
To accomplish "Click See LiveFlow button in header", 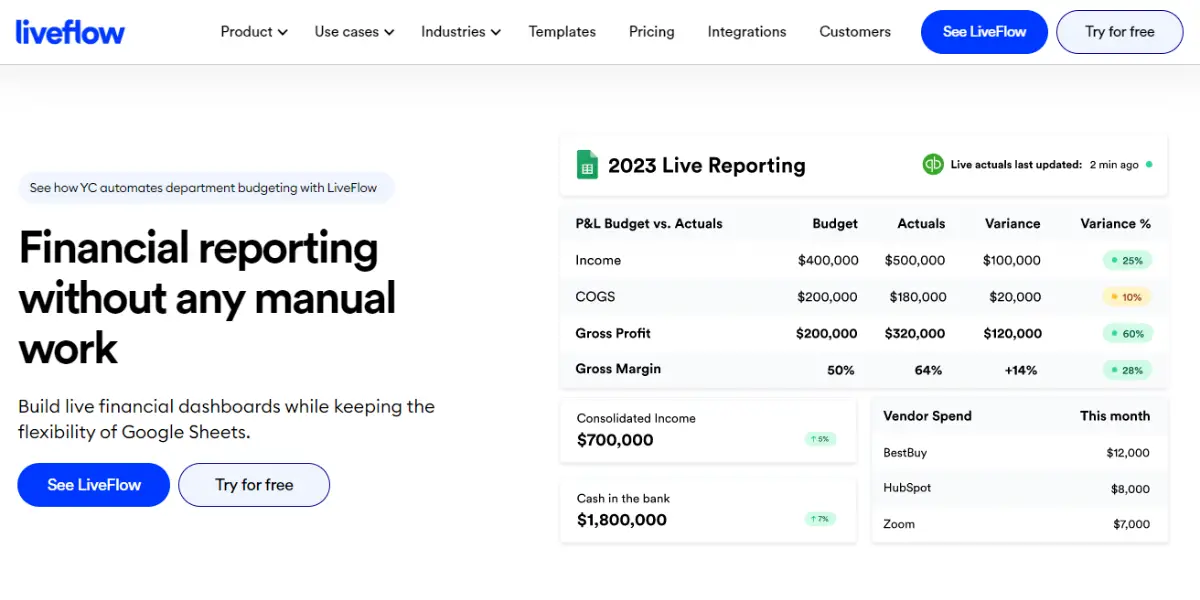I will (984, 32).
